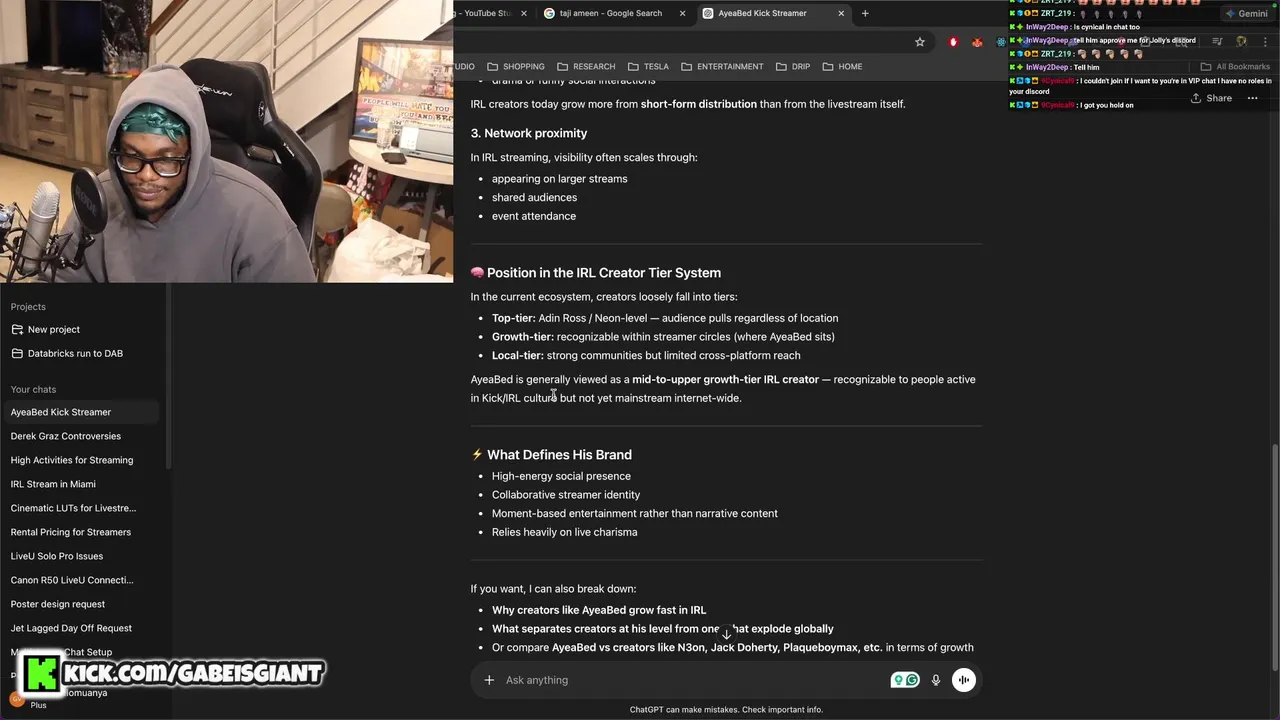Click the scroll-to-bottom arrow button
The image size is (1280, 720).
point(726,634)
